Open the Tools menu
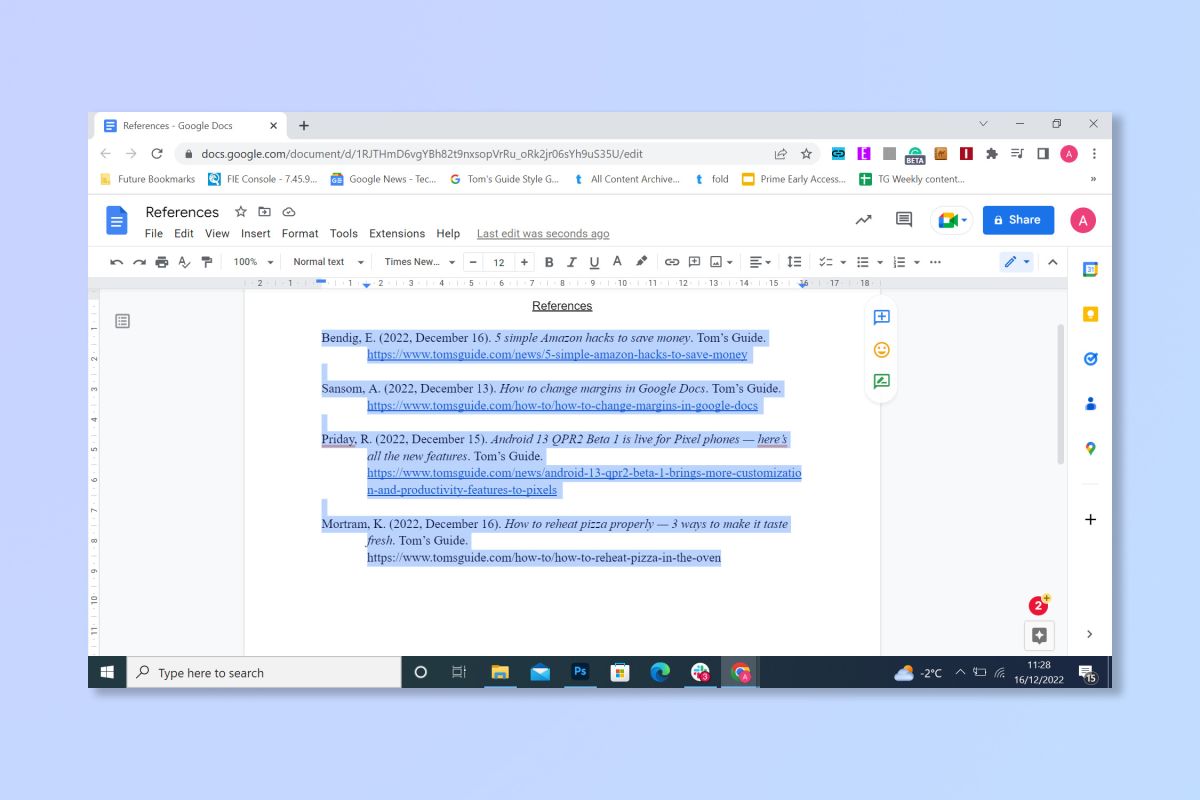 [x=344, y=234]
